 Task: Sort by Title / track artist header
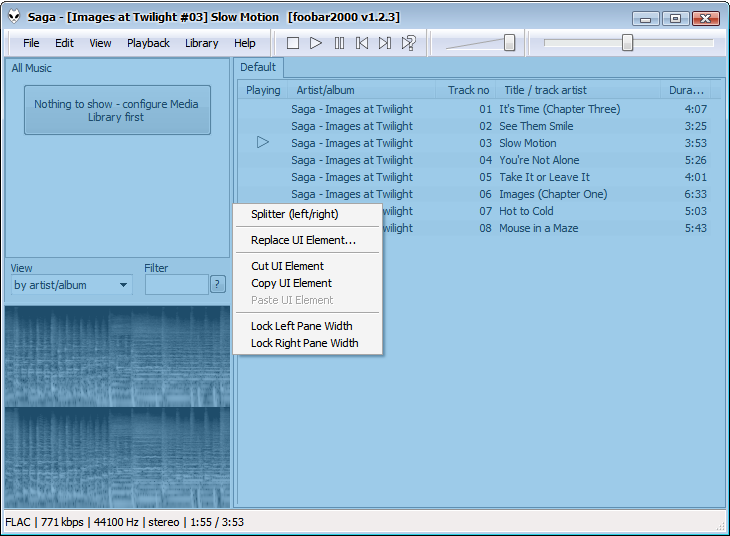pyautogui.click(x=578, y=90)
